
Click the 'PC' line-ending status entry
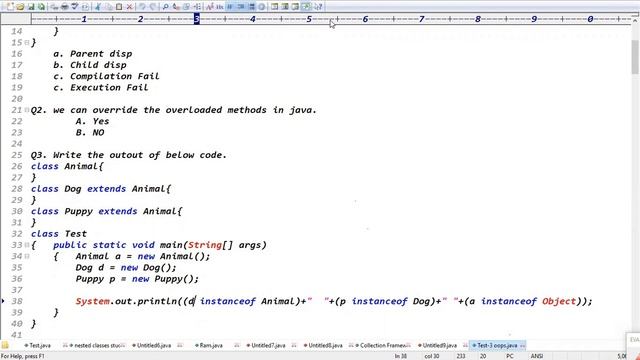[510, 356]
